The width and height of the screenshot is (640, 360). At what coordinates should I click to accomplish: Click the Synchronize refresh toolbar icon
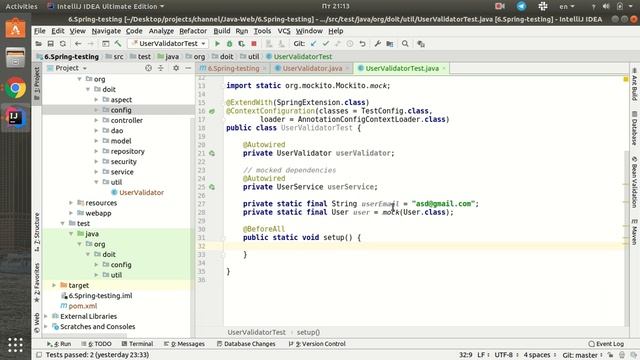coord(63,44)
